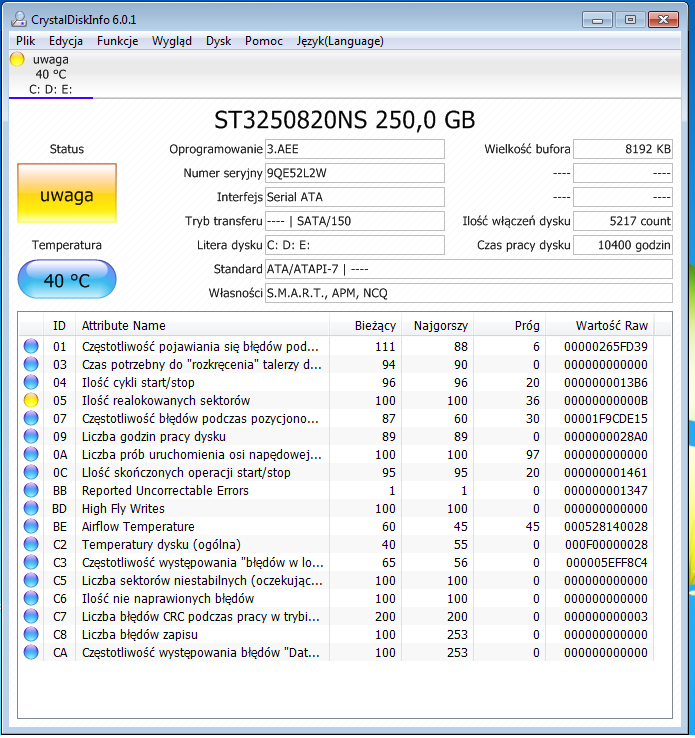Click the Bieżący column header
Image resolution: width=695 pixels, height=738 pixels.
pos(366,325)
